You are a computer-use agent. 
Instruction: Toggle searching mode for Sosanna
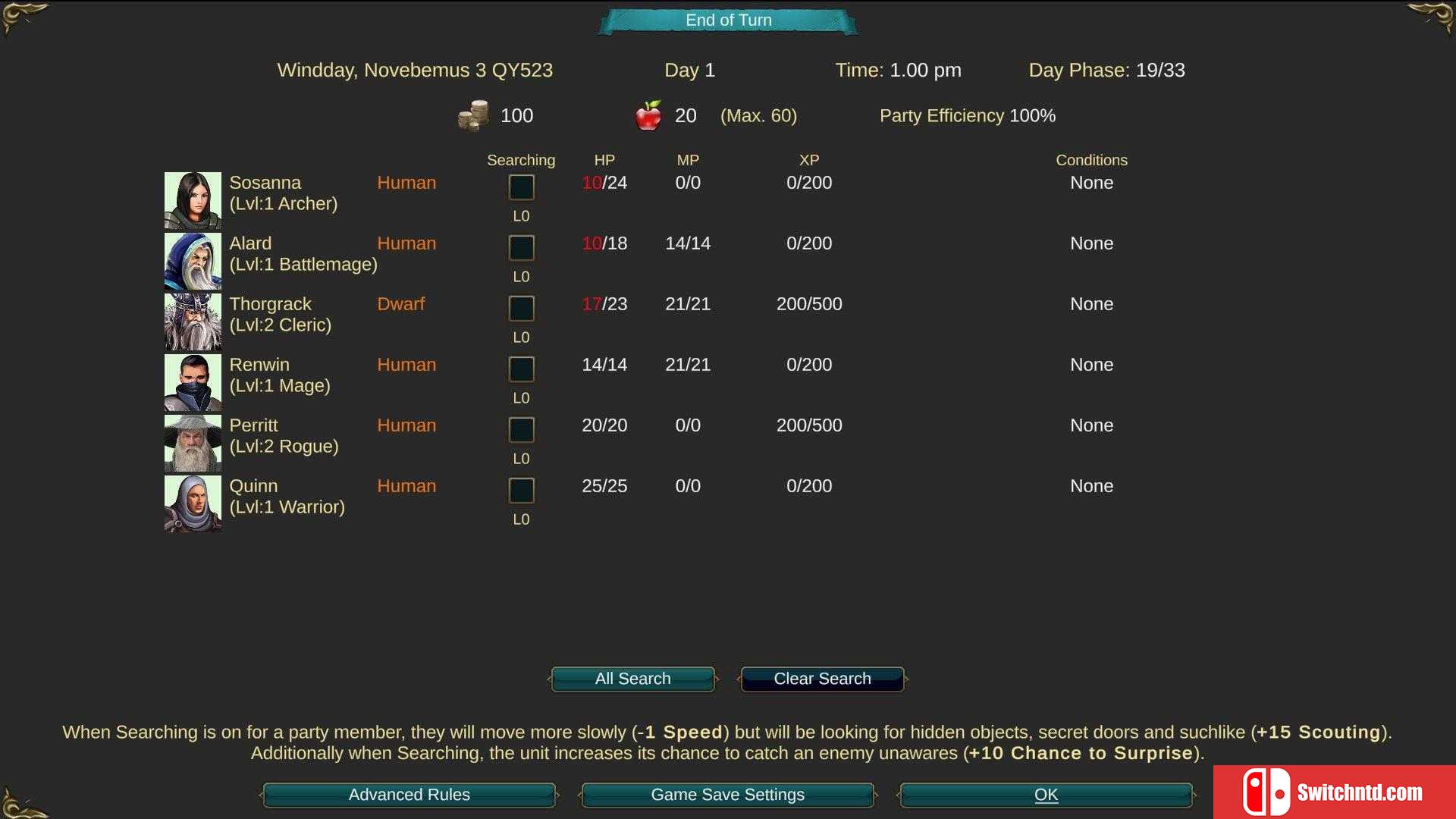tap(520, 187)
